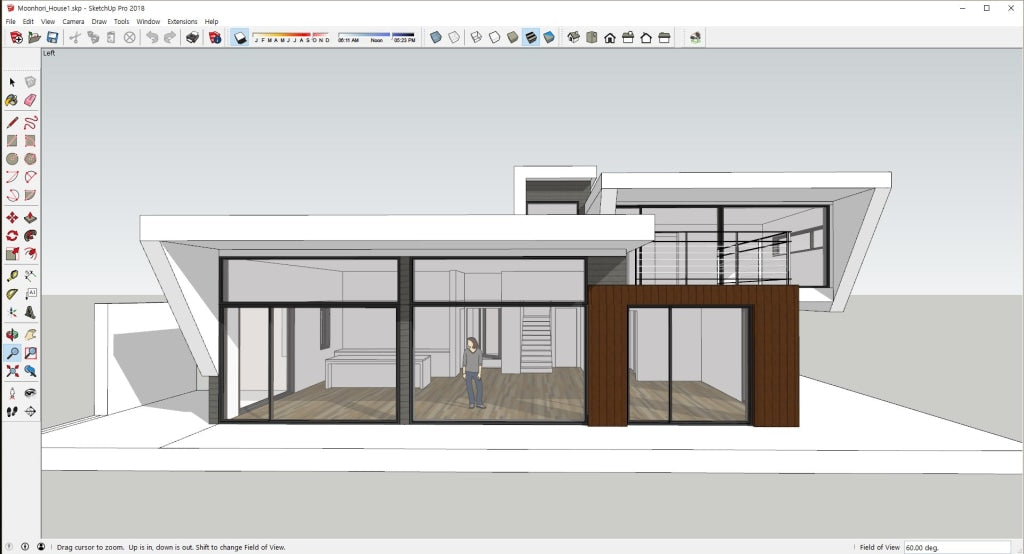Click the sign-in person icon in status bar
The width and height of the screenshot is (1024, 554).
pos(40,547)
